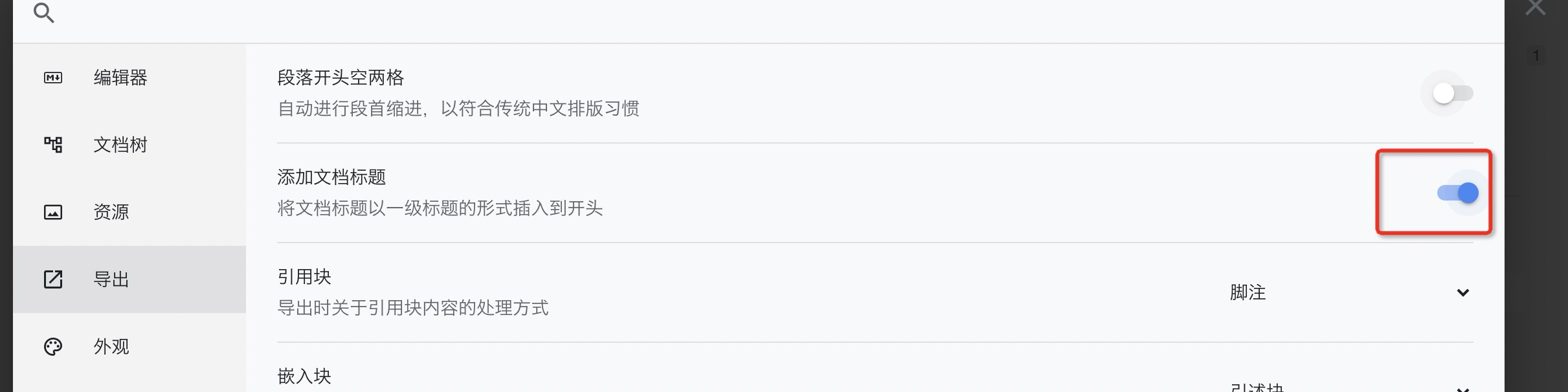The height and width of the screenshot is (392, 1568).
Task: Click the 段落开头空两格 setting title
Action: pos(341,78)
